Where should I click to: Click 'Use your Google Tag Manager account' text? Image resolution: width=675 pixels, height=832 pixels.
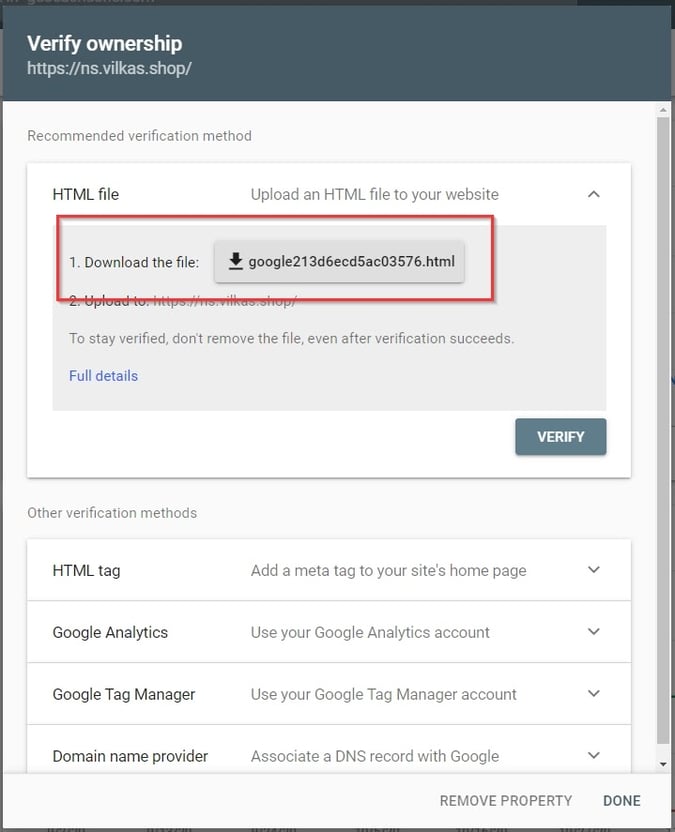click(x=383, y=694)
